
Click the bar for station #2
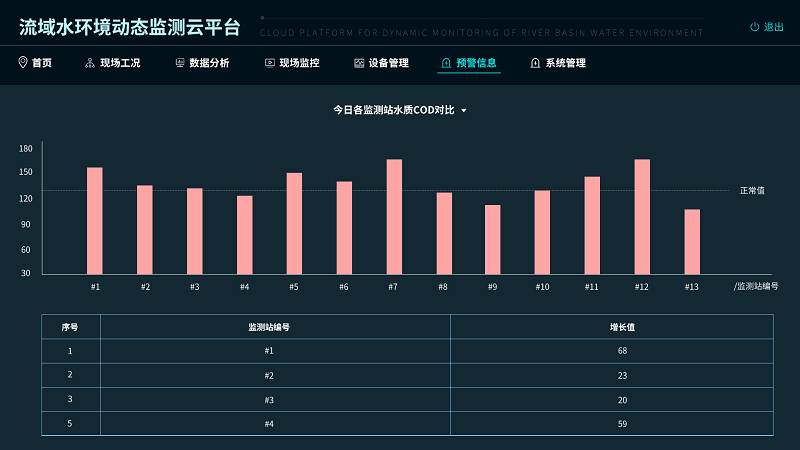[x=145, y=230]
